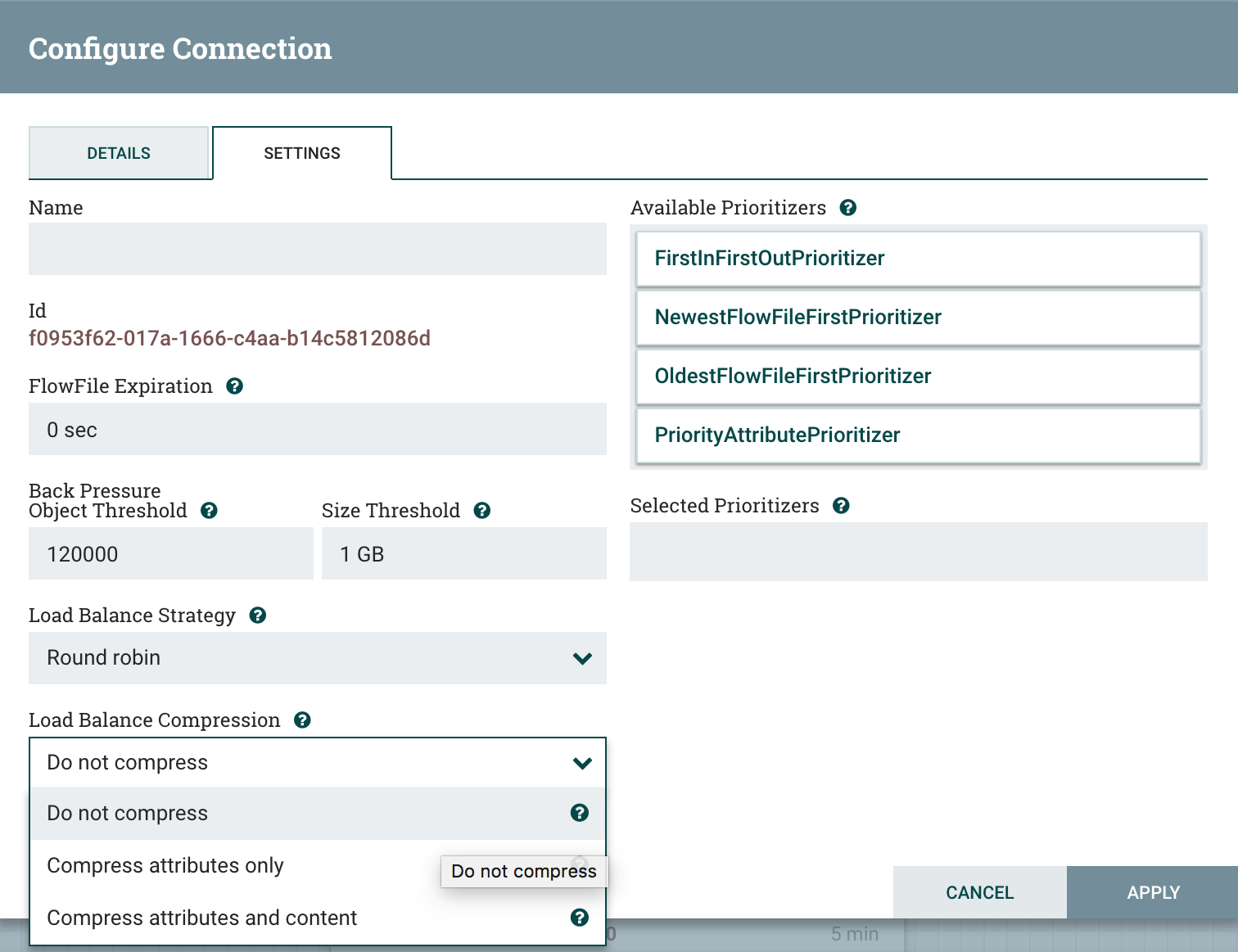Open help for Back Pressure Object Threshold

[209, 510]
